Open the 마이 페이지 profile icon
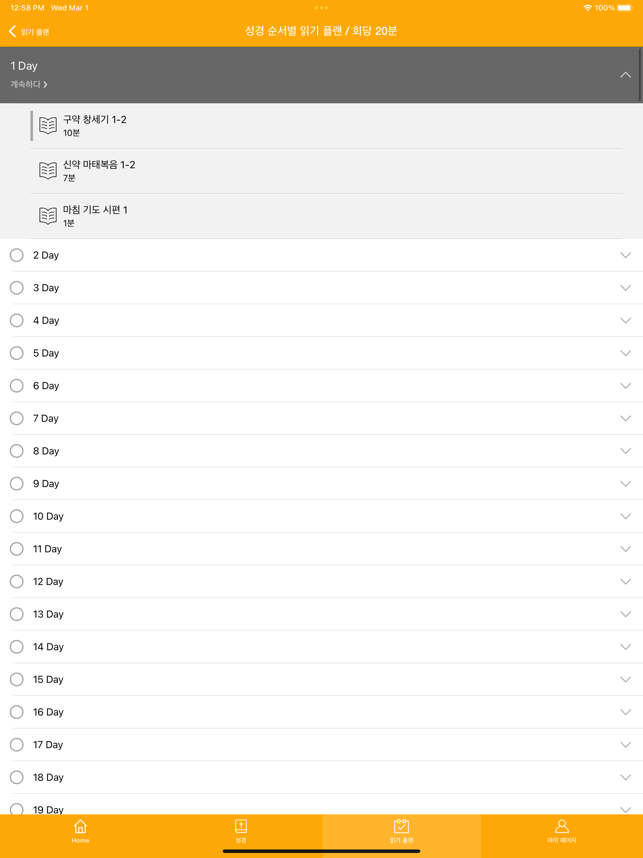Viewport: 643px width, 858px height. (561, 826)
